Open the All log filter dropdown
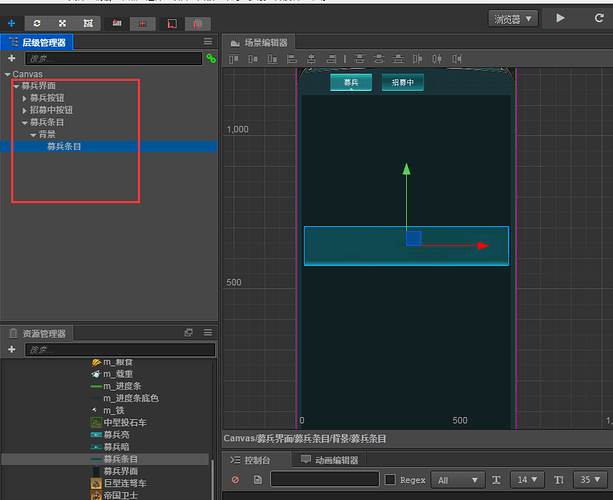The width and height of the screenshot is (613, 500). click(458, 481)
